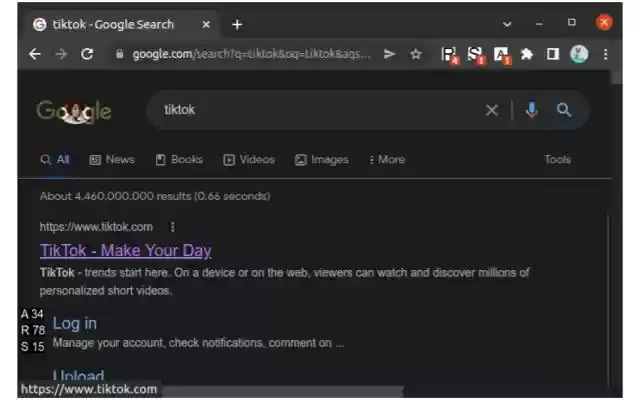This screenshot has width=640, height=400.
Task: Click the A 34 overlay entry
Action: point(32,314)
